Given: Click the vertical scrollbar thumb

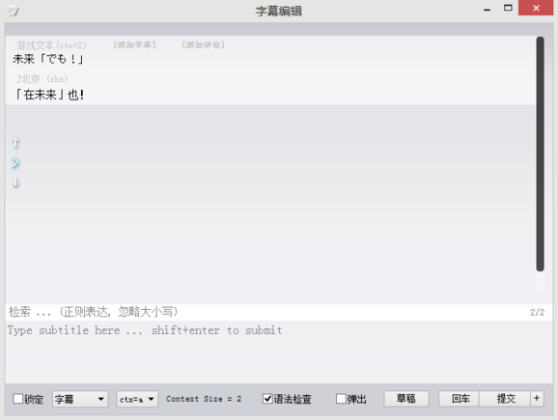Looking at the screenshot, I should [540, 154].
